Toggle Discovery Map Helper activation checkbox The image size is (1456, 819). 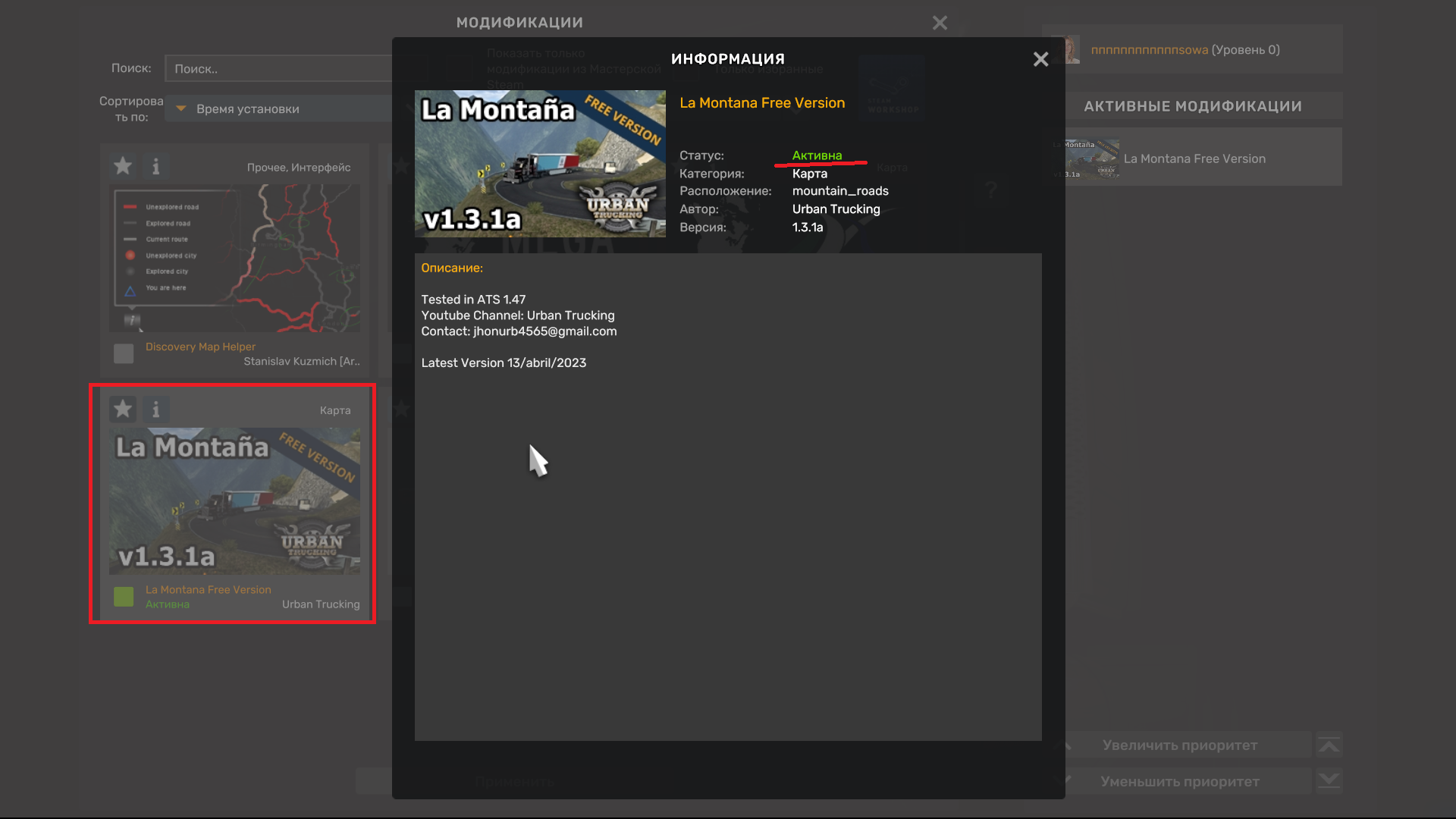tap(124, 353)
